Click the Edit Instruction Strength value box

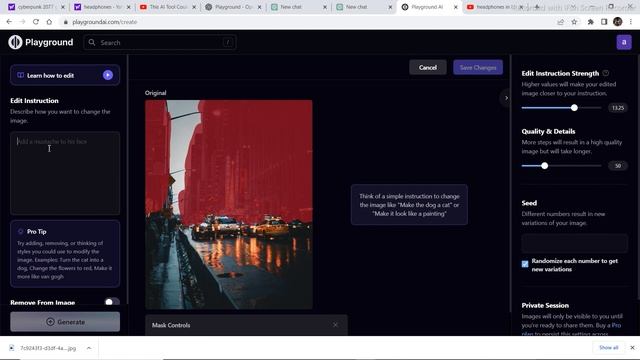click(x=618, y=108)
